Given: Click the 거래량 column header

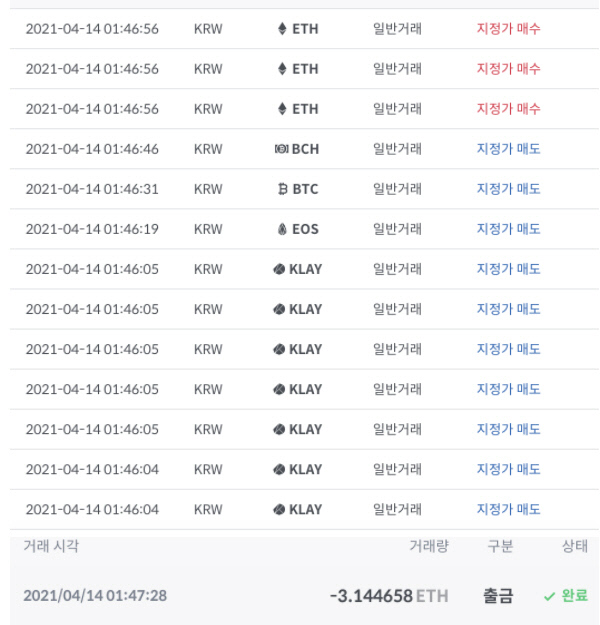Looking at the screenshot, I should 429,546.
